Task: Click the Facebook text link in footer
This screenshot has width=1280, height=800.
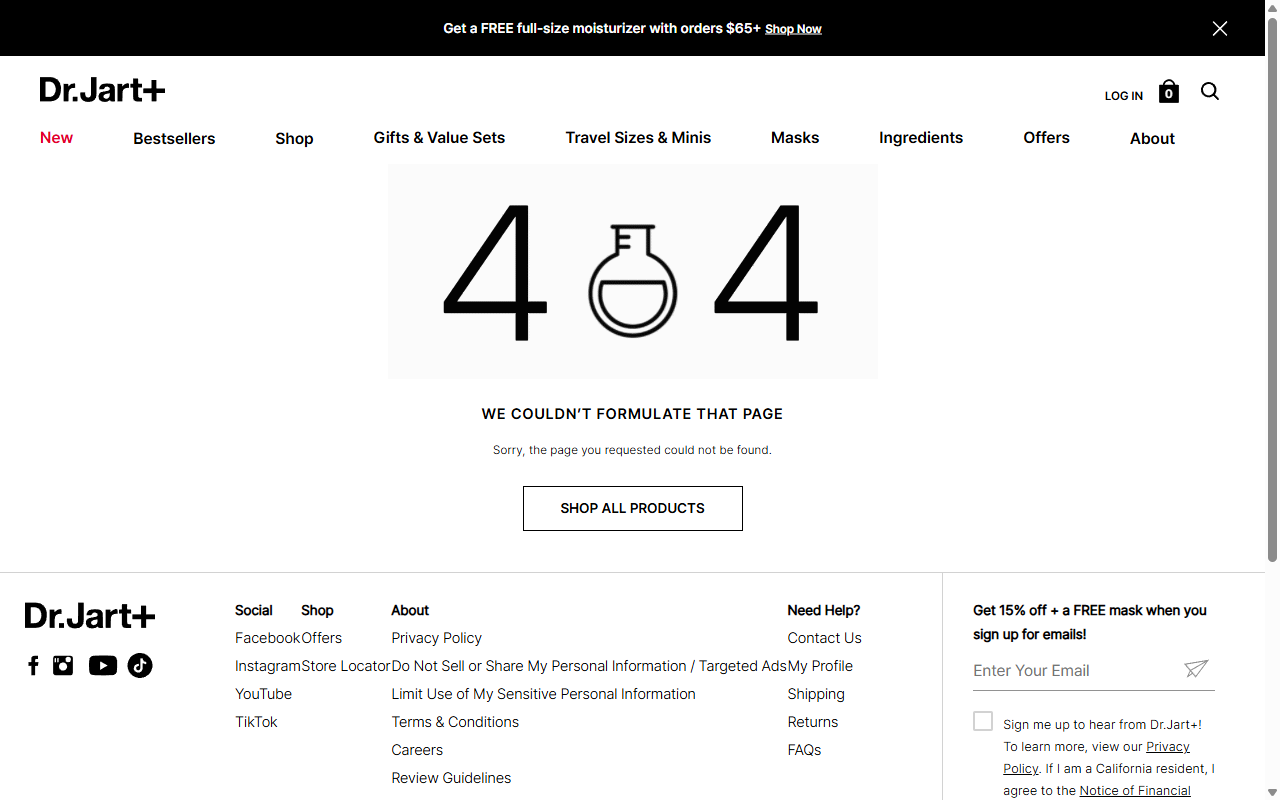Action: coord(267,638)
